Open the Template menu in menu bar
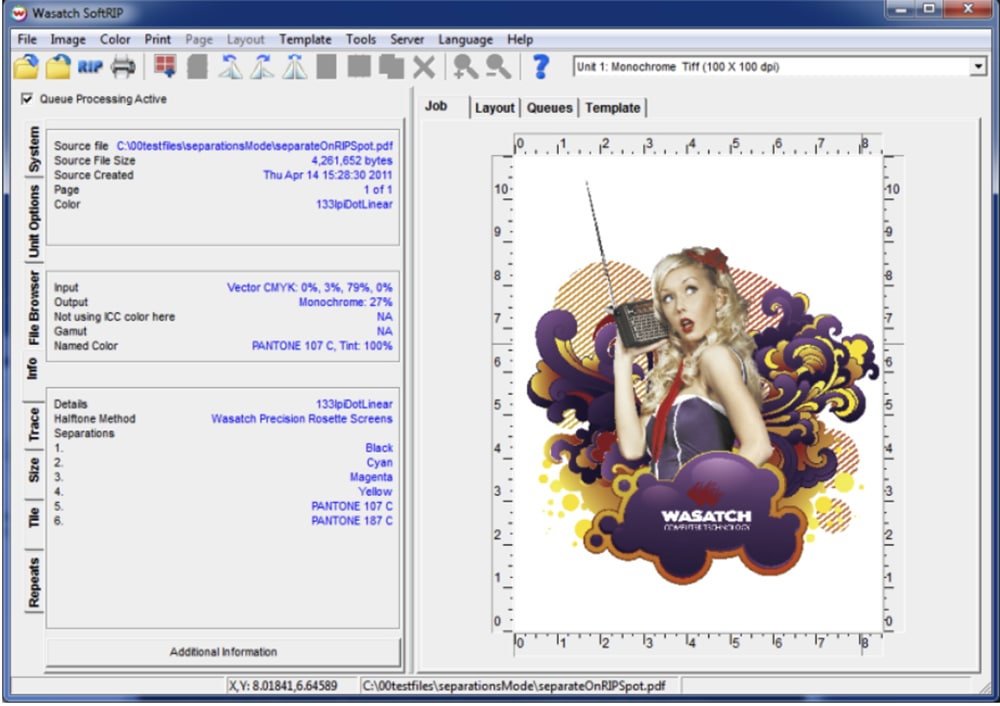 tap(305, 39)
